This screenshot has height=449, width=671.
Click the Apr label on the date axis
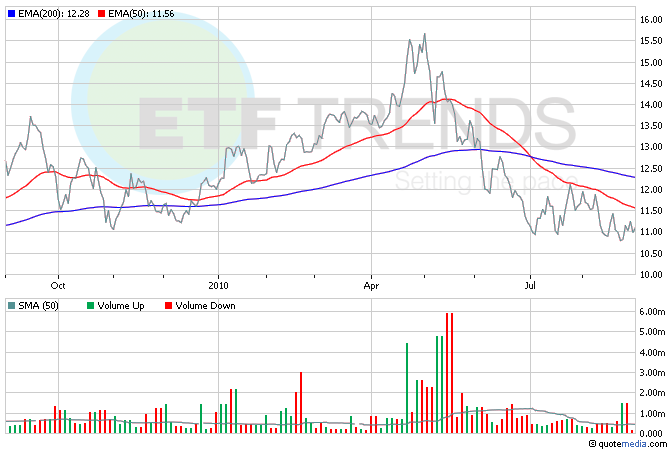pos(371,285)
